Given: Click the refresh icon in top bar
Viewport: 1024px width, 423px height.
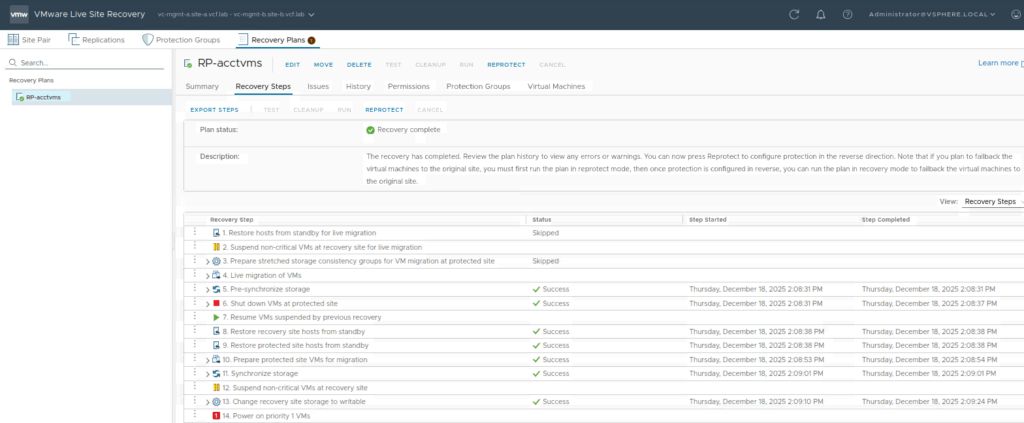Looking at the screenshot, I should click(794, 15).
